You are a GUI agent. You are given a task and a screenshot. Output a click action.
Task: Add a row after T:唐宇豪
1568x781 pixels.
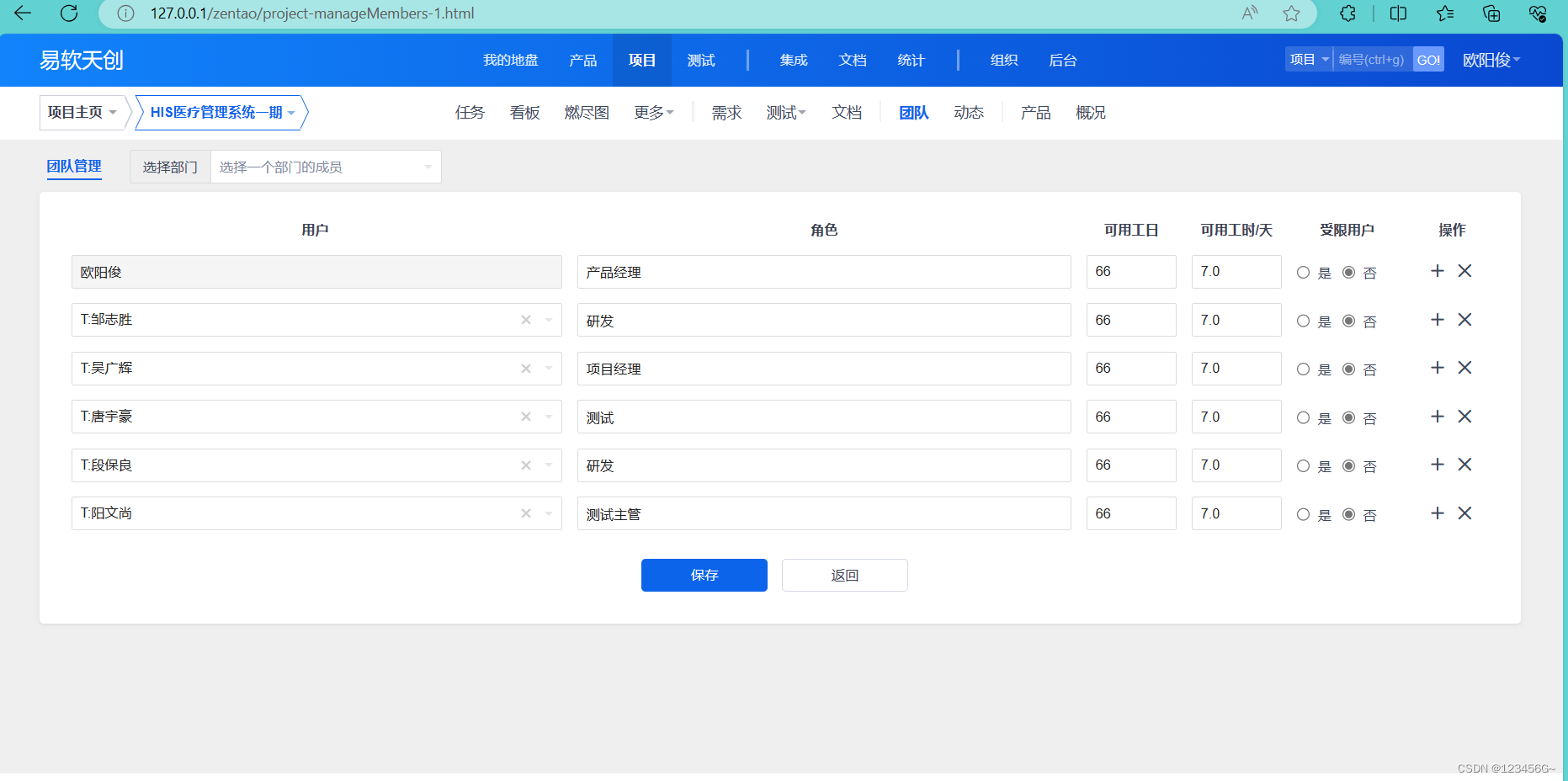click(x=1438, y=417)
